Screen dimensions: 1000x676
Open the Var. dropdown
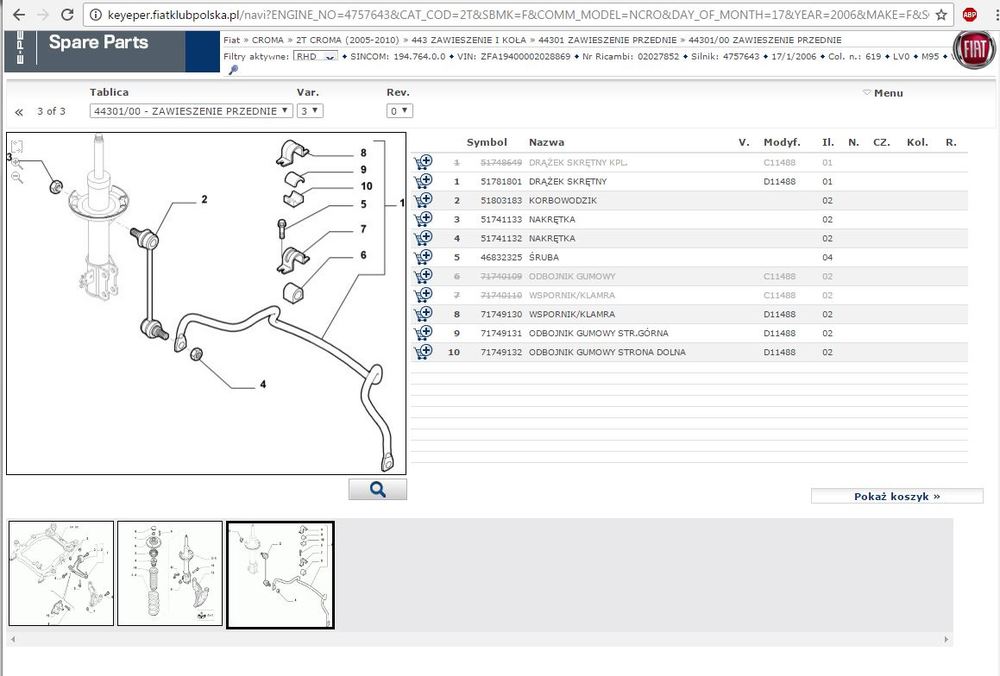tap(310, 111)
